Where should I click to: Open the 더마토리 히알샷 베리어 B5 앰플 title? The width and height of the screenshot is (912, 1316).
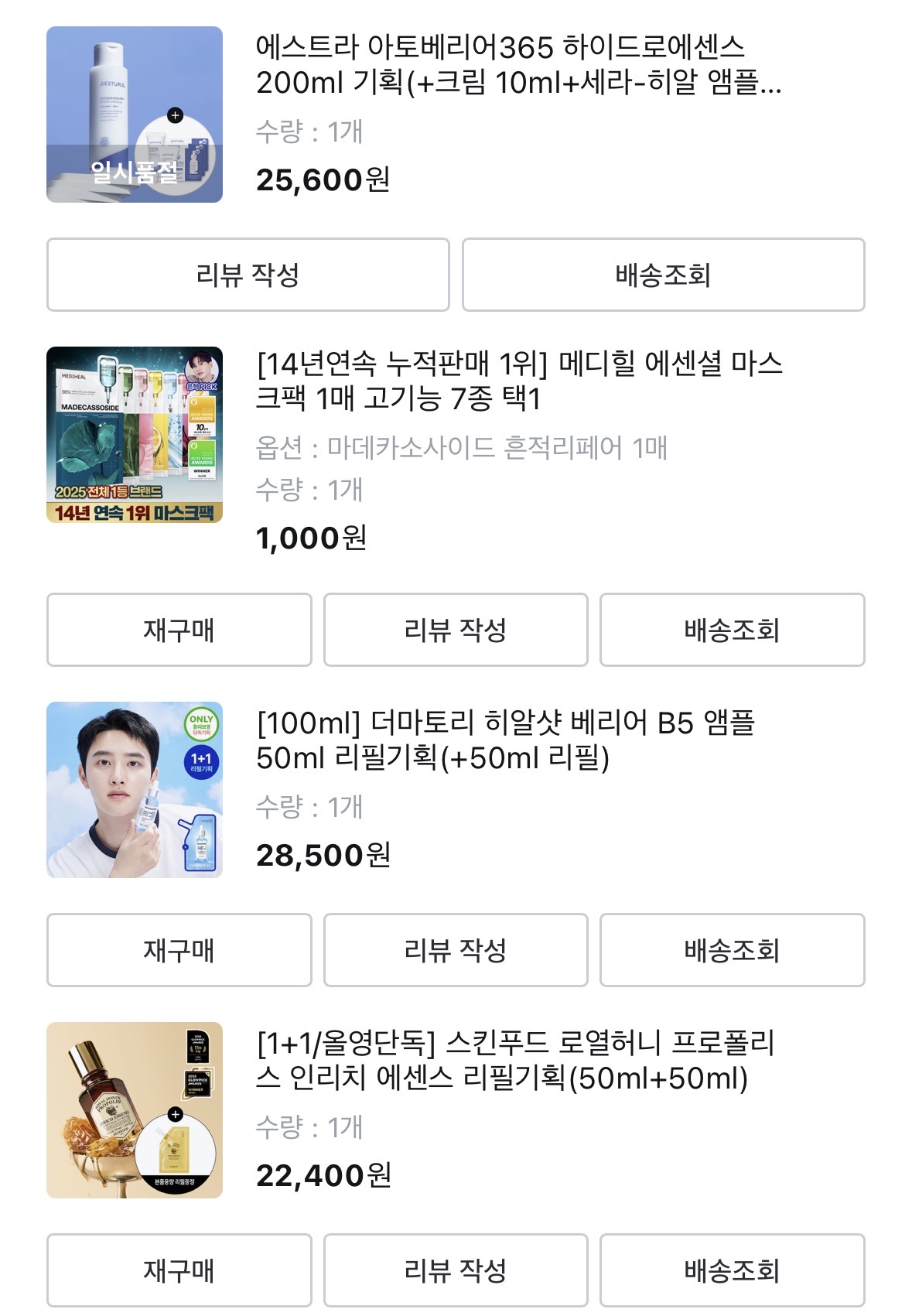click(505, 740)
